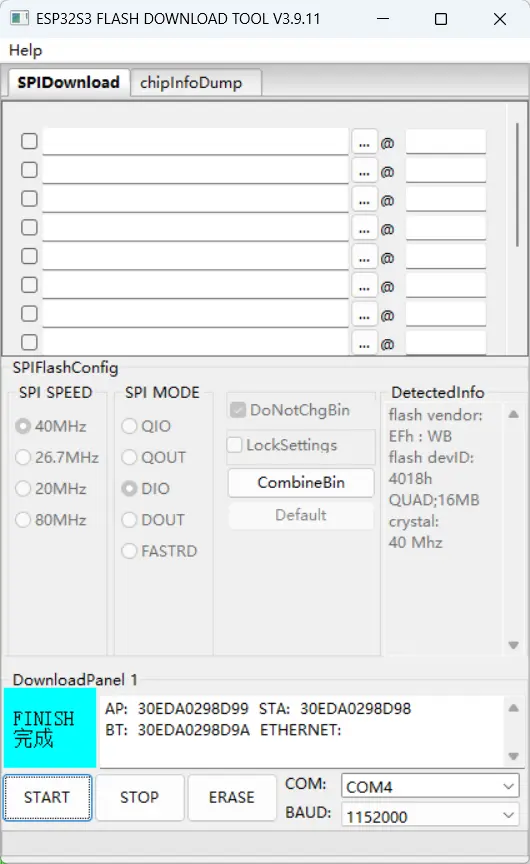Tick the seventh file row checkbox

point(29,314)
